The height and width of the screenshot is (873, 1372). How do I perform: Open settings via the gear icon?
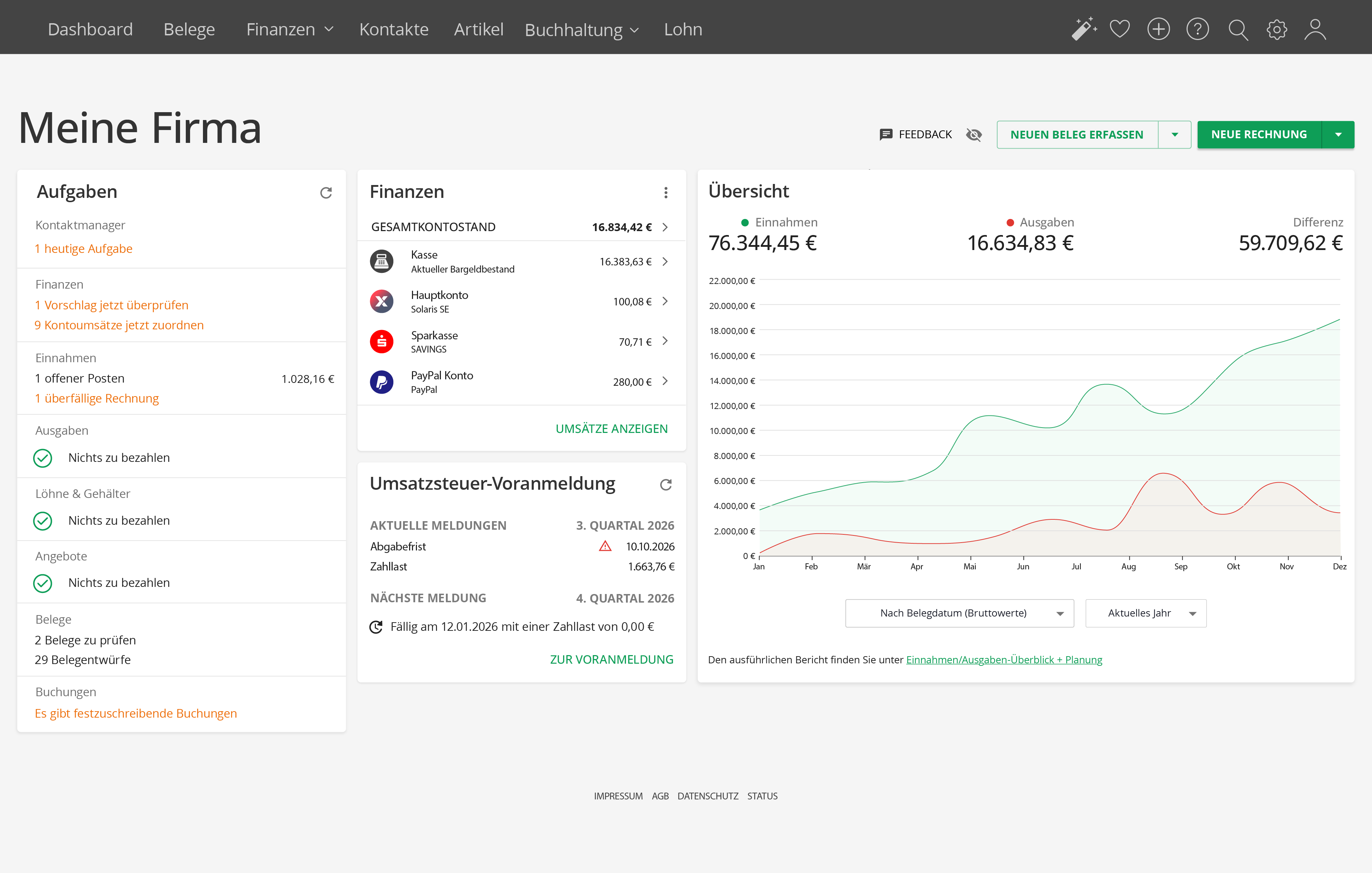coord(1276,29)
